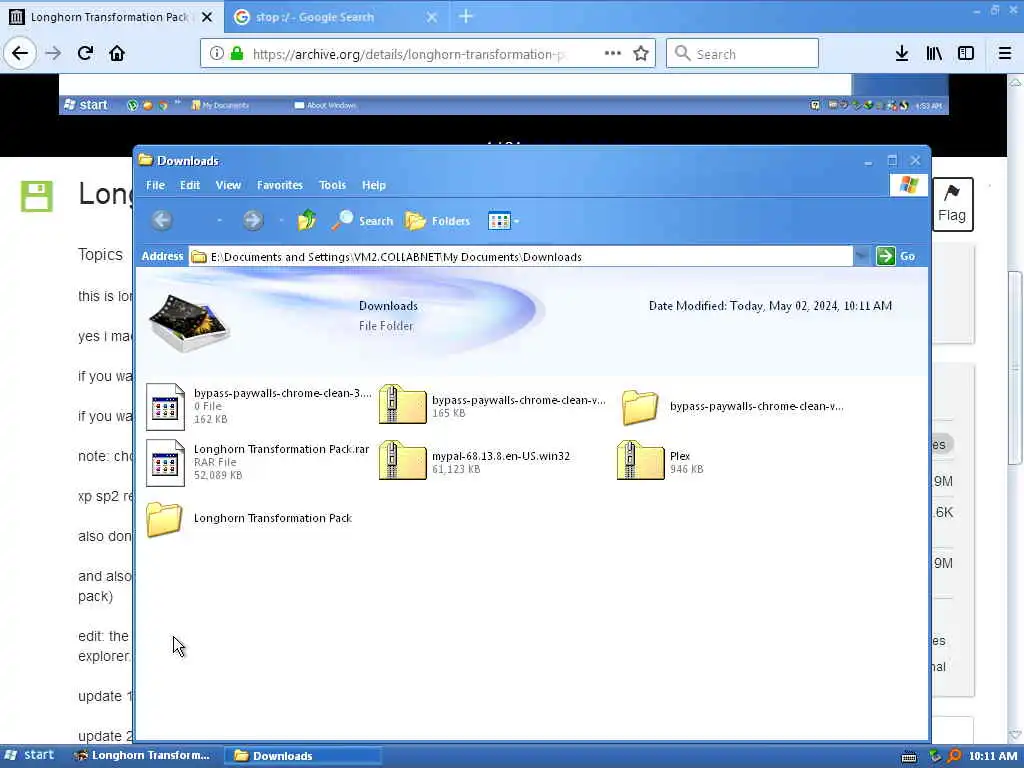Click the keyboard icon in system tray
Screen dimensions: 1024x768
(908, 757)
